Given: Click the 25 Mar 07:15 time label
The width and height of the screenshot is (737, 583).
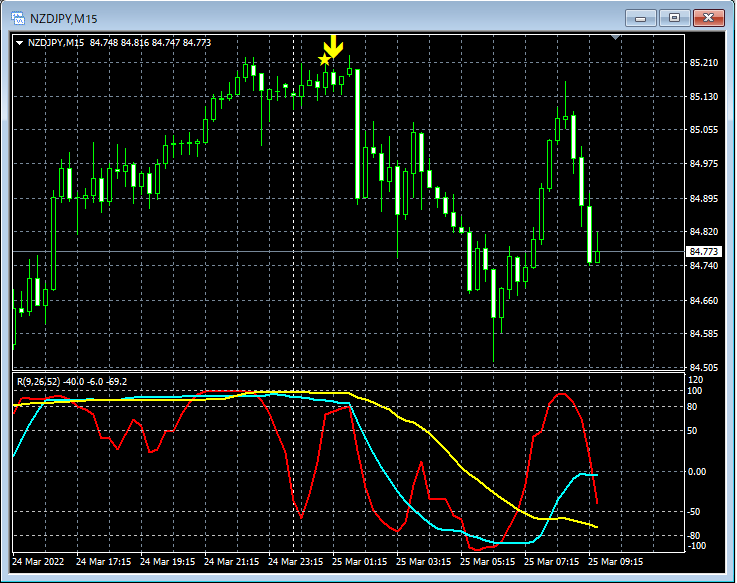Looking at the screenshot, I should tap(551, 562).
